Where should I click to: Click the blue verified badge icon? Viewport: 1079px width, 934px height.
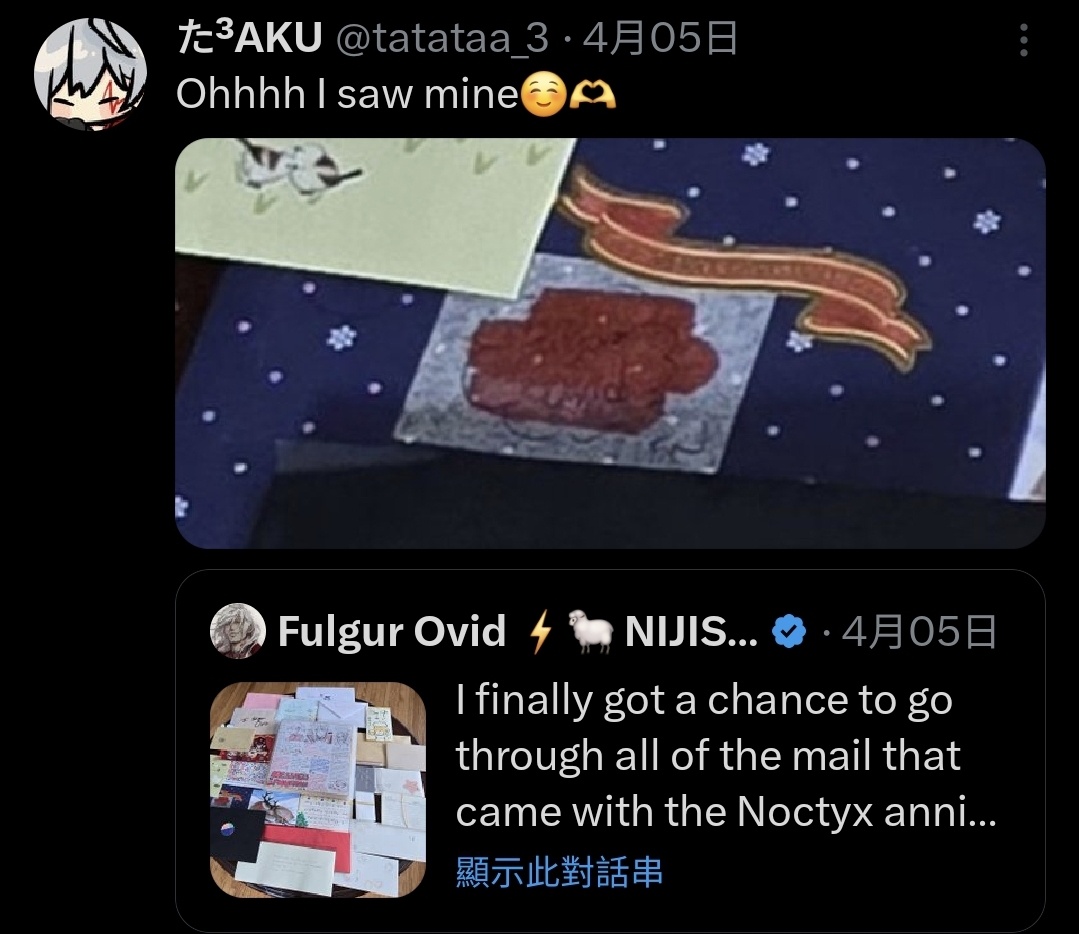(789, 631)
